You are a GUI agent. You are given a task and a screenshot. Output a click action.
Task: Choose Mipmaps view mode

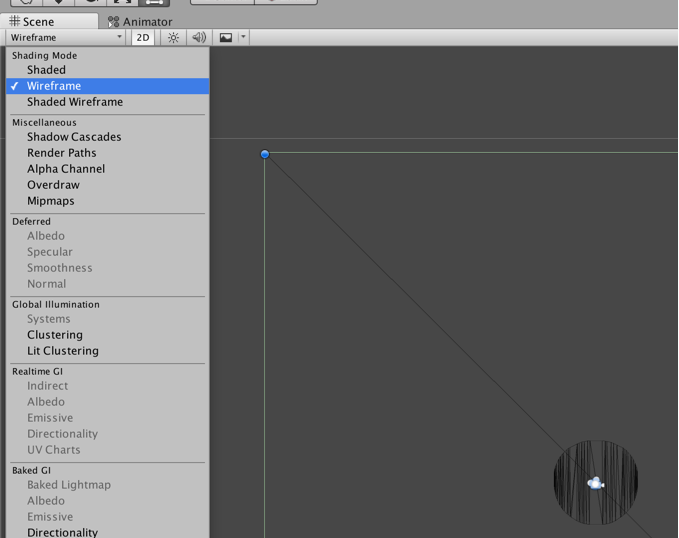[x=108, y=201]
